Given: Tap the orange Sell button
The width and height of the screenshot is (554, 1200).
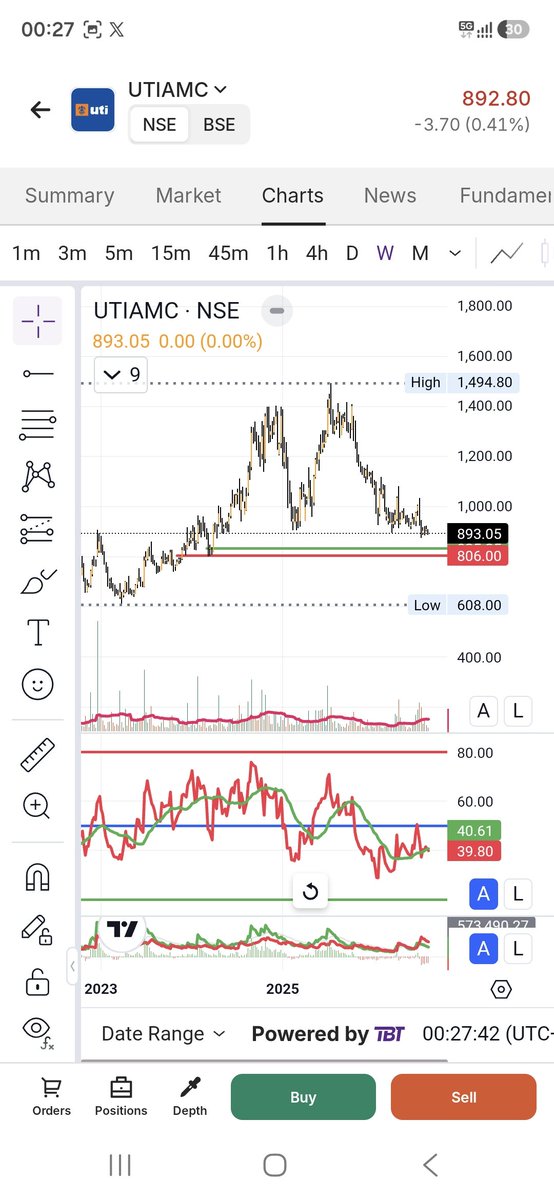Looking at the screenshot, I should point(464,1097).
